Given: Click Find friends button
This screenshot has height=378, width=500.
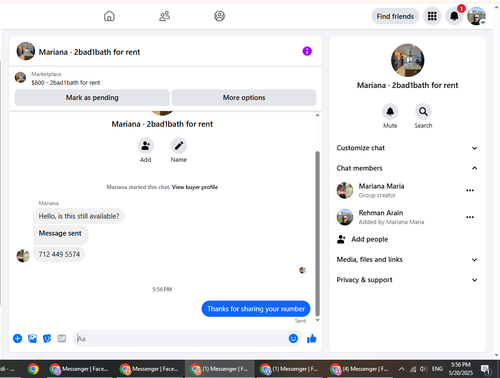Looking at the screenshot, I should coord(395,16).
